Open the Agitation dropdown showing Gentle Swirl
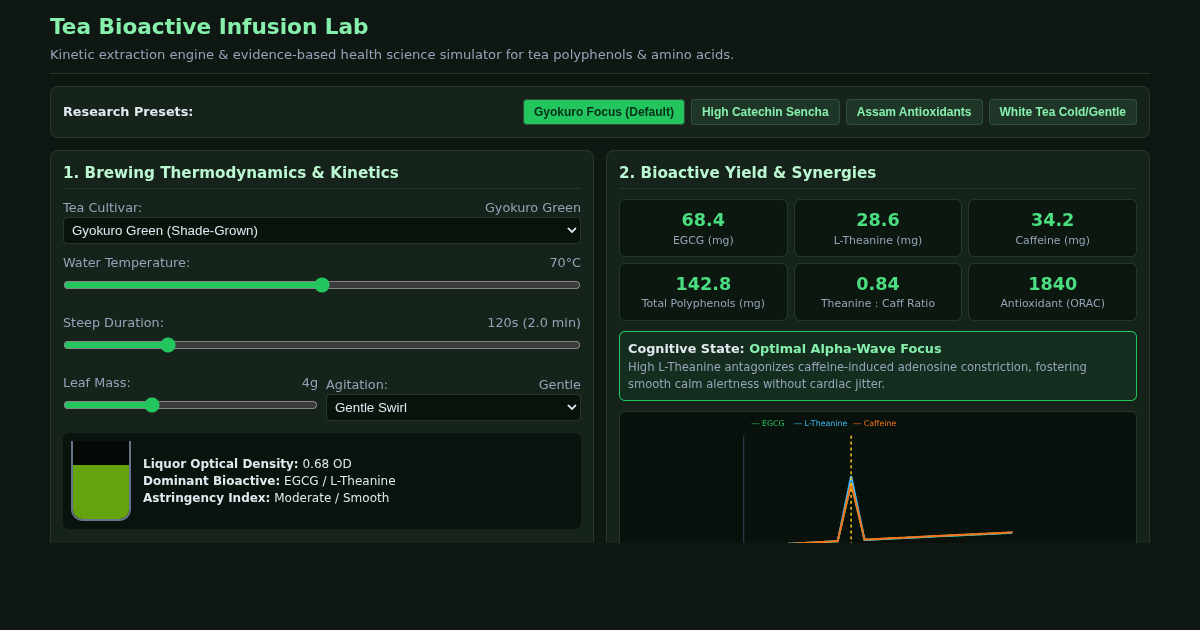The width and height of the screenshot is (1200, 630). tap(453, 407)
